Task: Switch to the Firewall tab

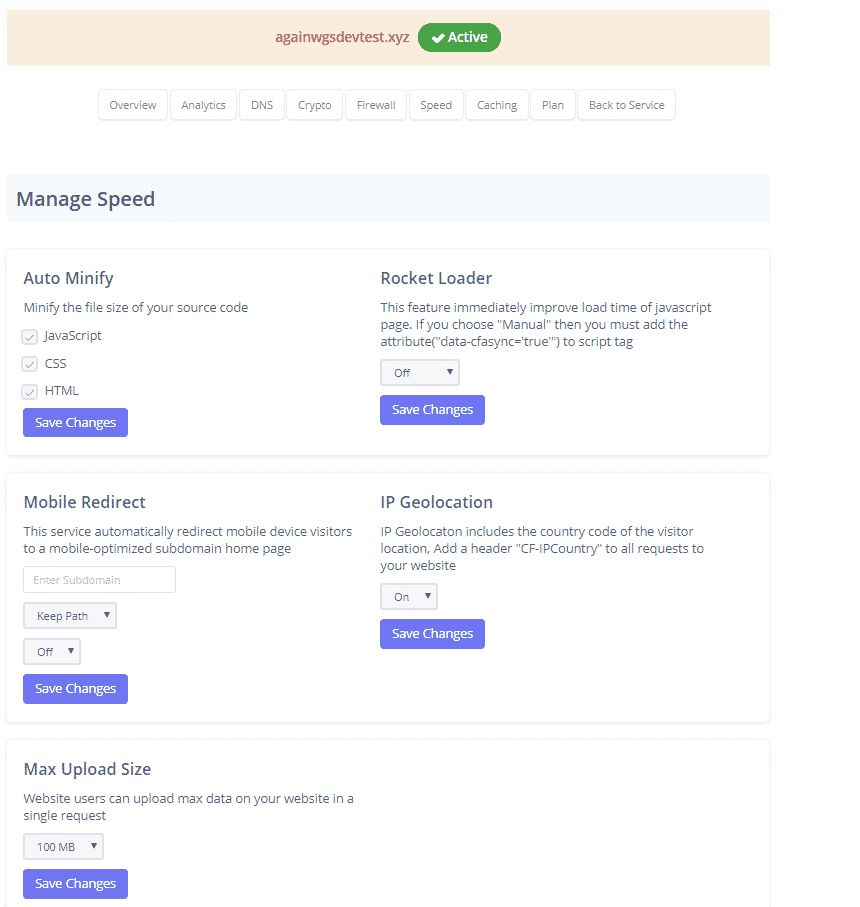Action: [x=376, y=105]
